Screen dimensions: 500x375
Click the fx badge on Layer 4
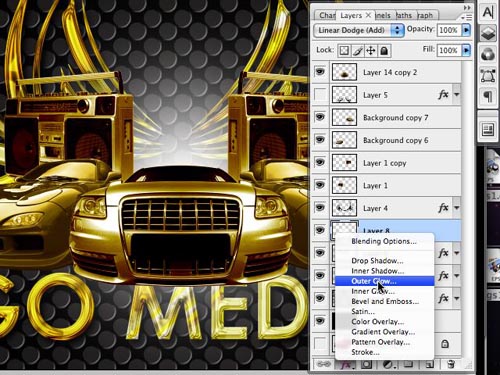click(443, 208)
